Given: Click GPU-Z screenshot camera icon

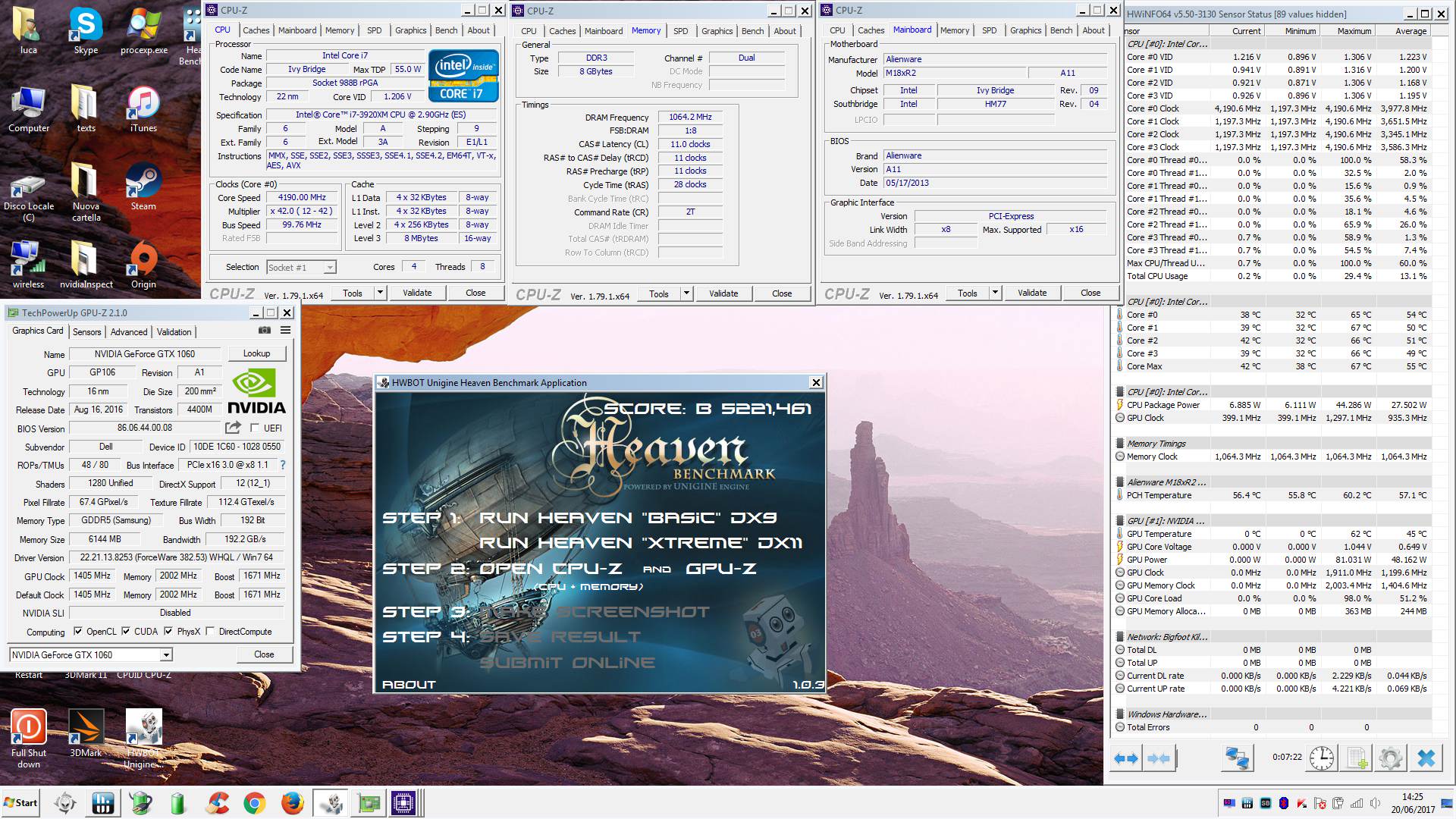Looking at the screenshot, I should tap(265, 331).
